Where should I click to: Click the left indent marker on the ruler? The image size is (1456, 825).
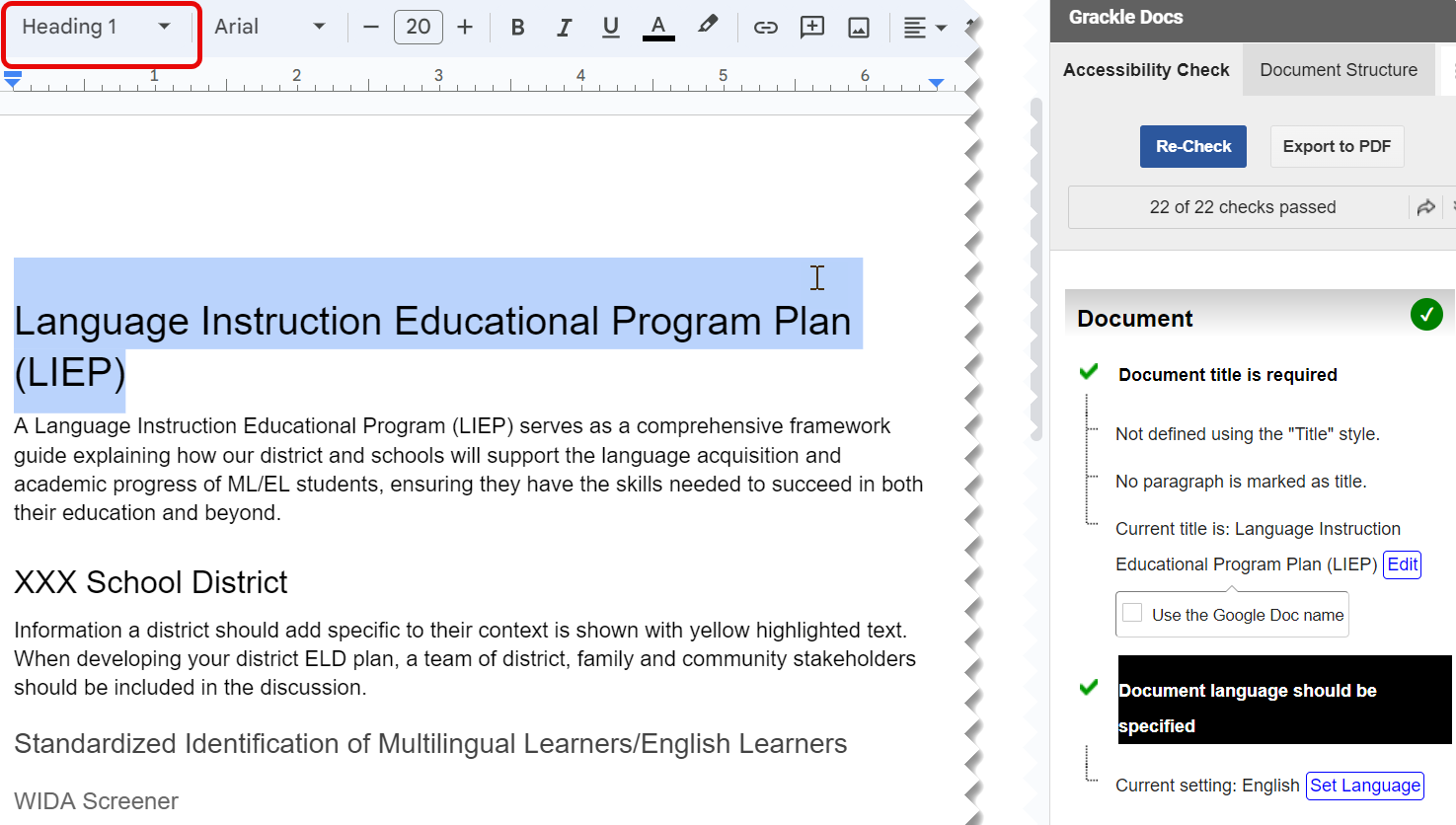pos(13,80)
